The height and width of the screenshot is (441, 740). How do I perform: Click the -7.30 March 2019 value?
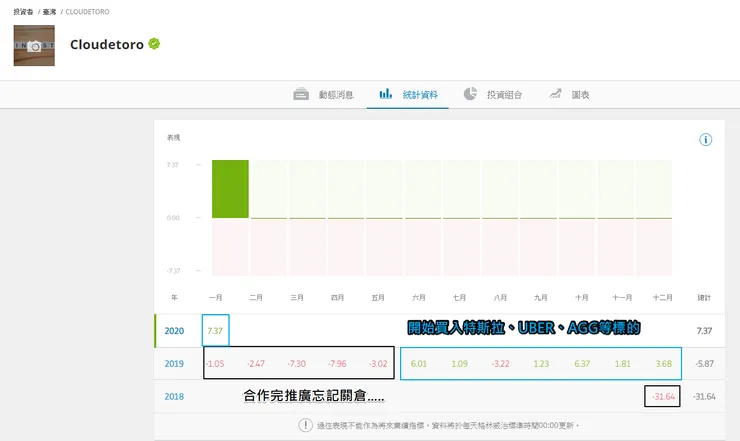pyautogui.click(x=297, y=364)
